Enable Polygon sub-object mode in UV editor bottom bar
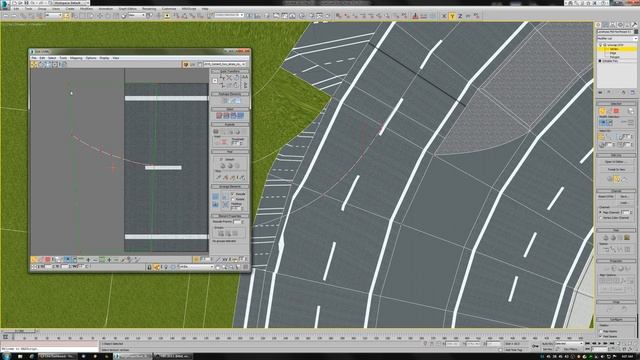Screen dimensions: 640x360 coord(48,260)
